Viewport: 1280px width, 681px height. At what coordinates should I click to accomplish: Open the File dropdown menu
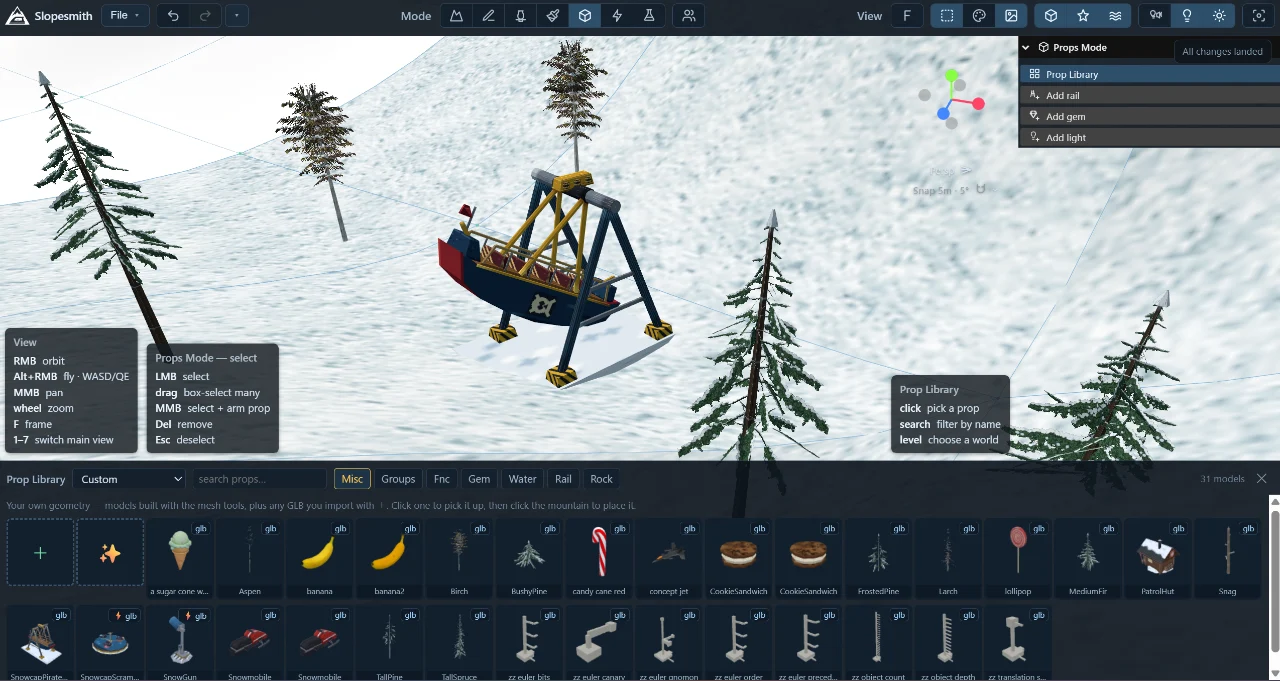coord(126,16)
